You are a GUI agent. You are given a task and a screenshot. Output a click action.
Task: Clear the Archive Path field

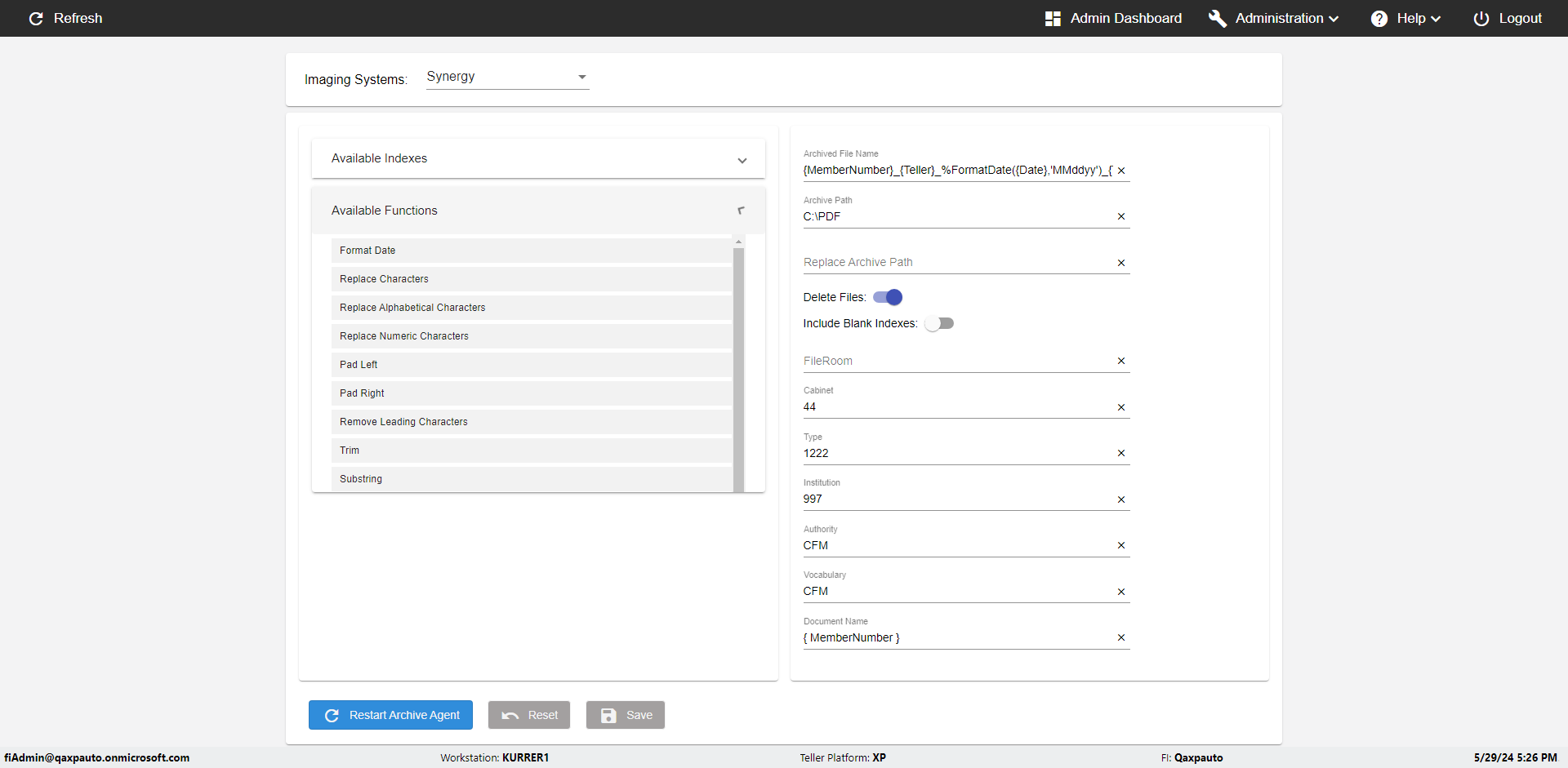[1121, 216]
